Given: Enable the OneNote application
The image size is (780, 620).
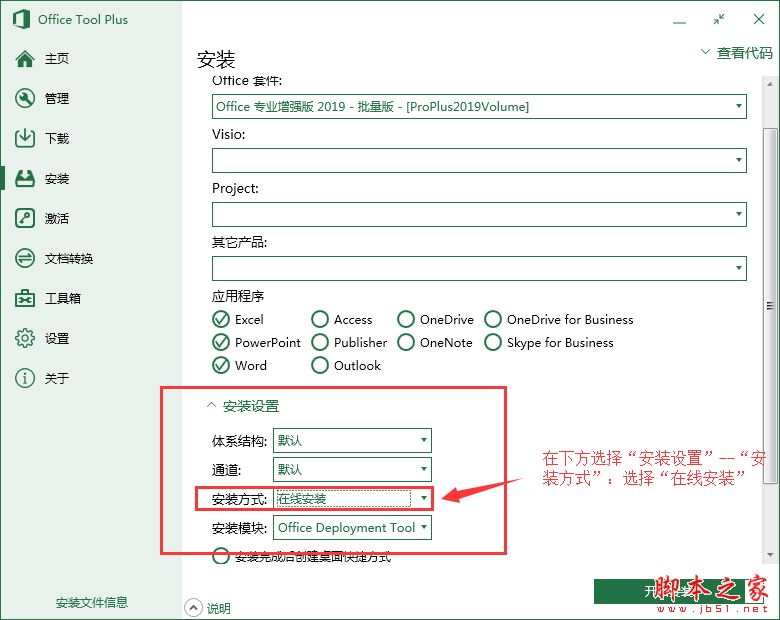Looking at the screenshot, I should pyautogui.click(x=406, y=342).
